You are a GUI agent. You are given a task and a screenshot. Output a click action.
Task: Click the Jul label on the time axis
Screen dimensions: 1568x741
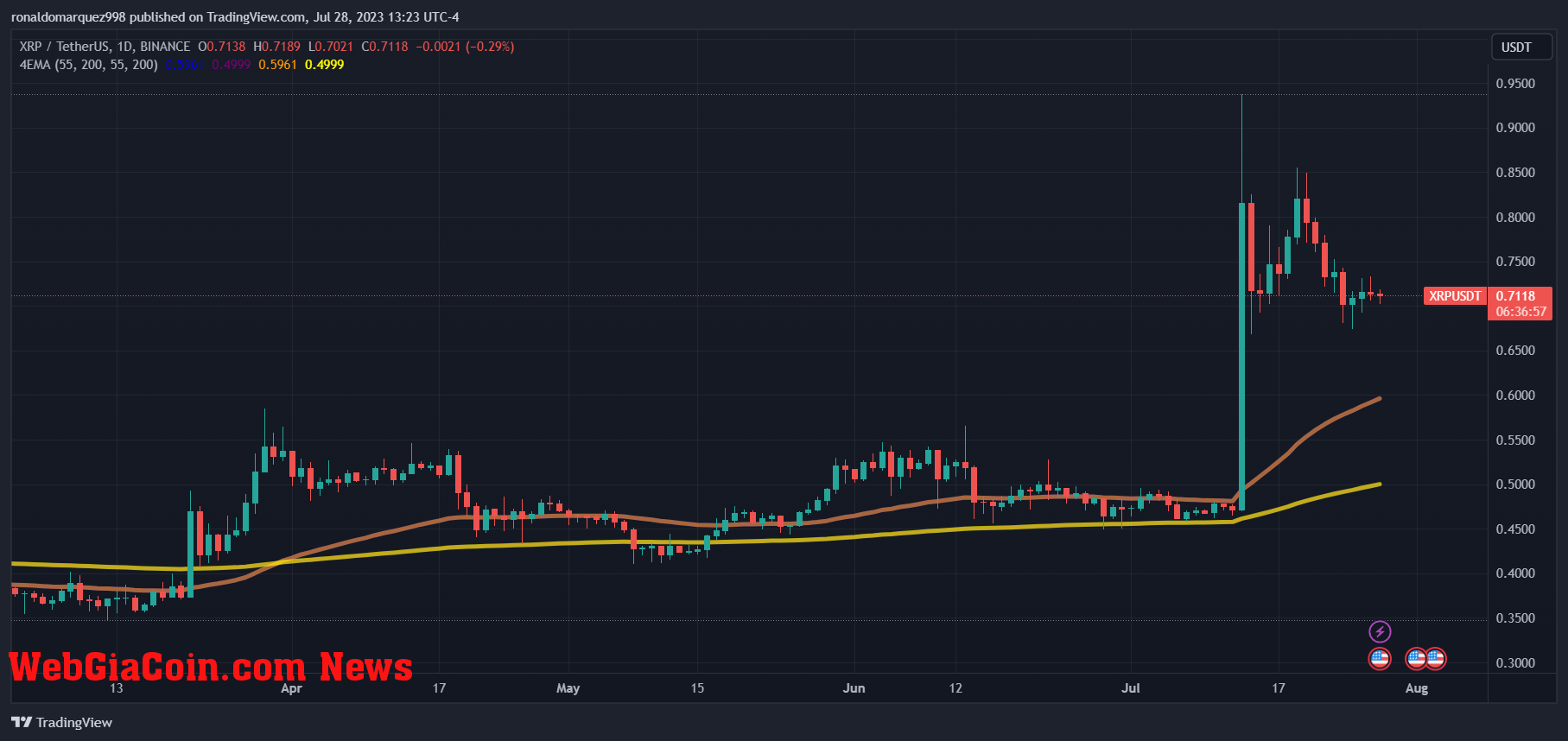(x=1130, y=688)
